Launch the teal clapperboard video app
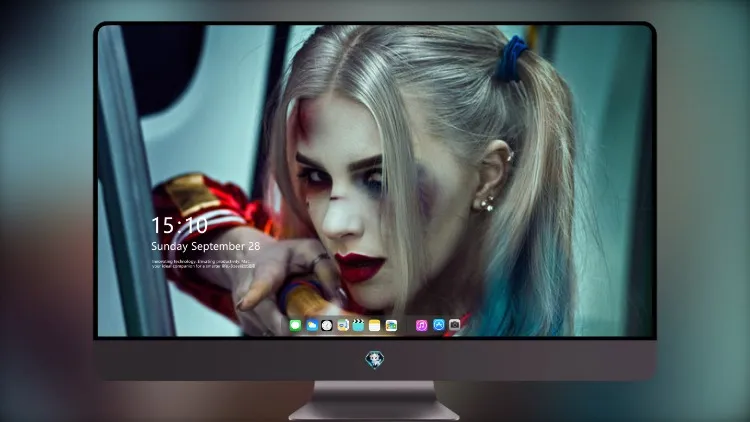This screenshot has height=422, width=750. pos(358,325)
